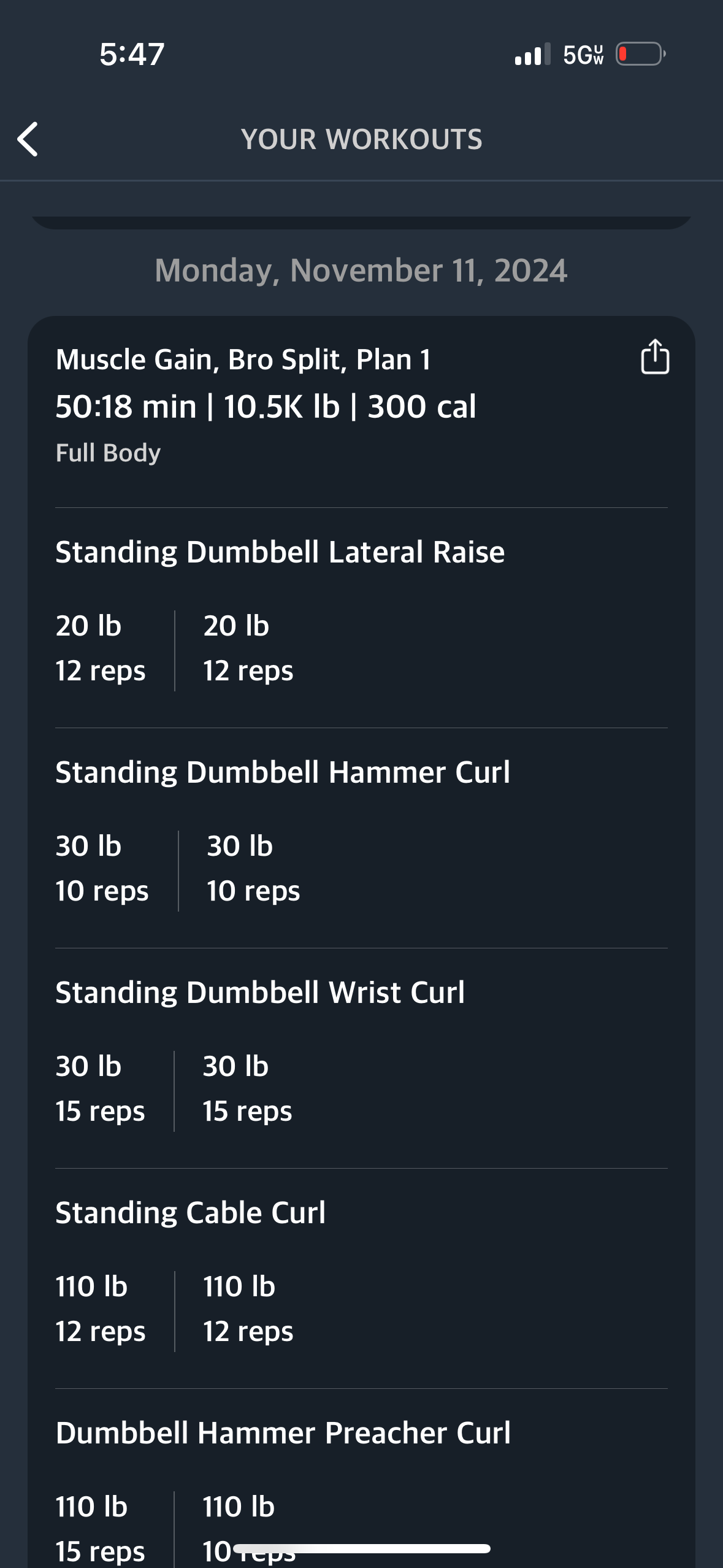The height and width of the screenshot is (1568, 723).
Task: Open Standing Dumbbell Lateral Raise exercise
Action: point(280,551)
